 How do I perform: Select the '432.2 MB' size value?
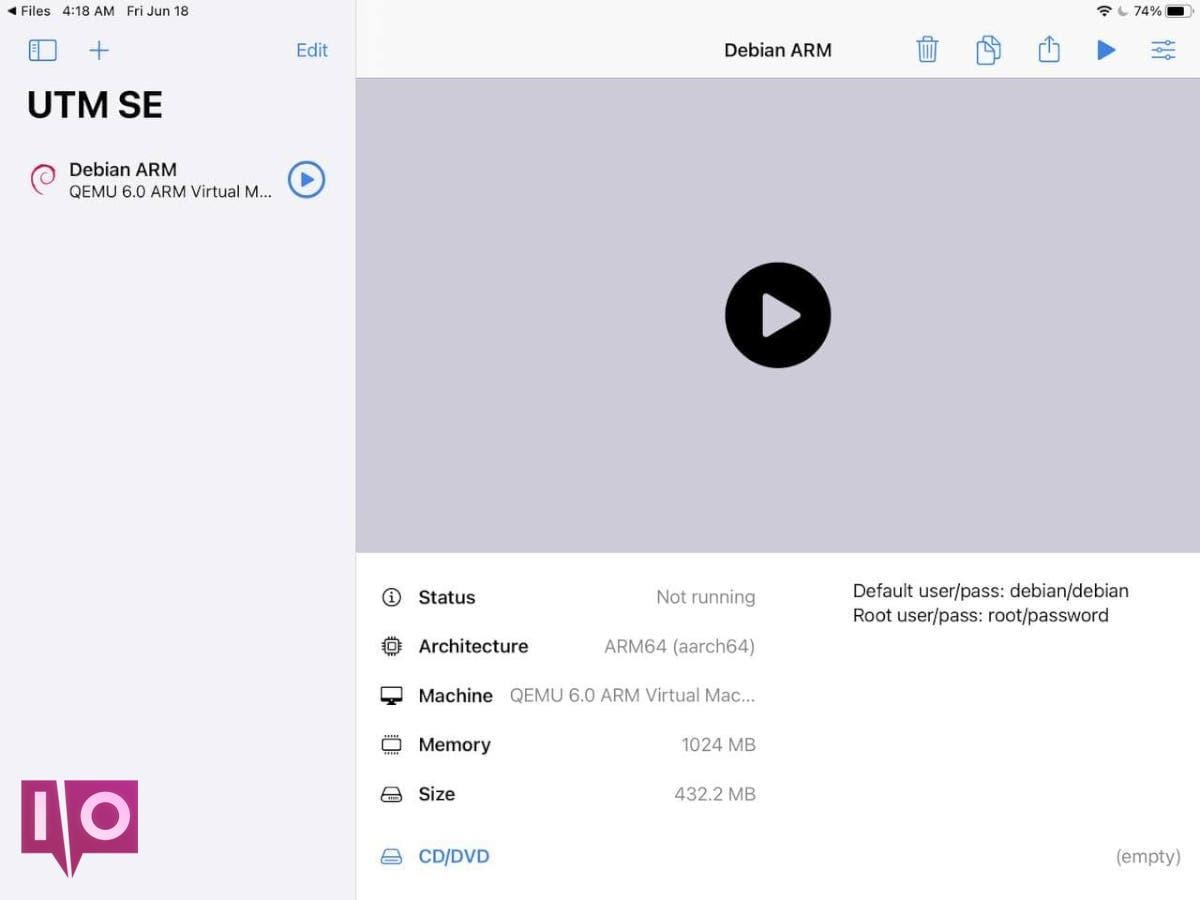point(715,794)
